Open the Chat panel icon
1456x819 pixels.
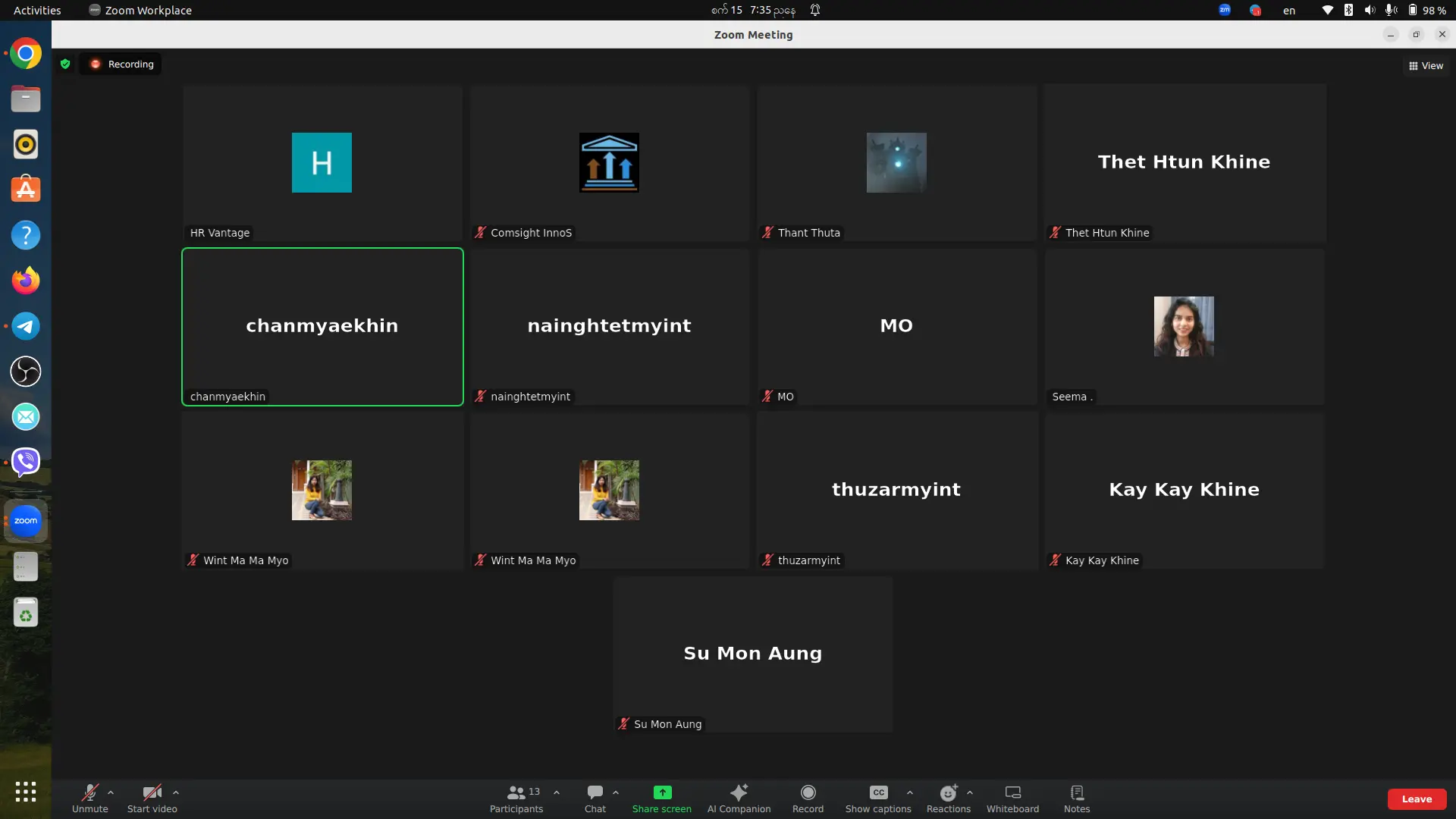(x=595, y=793)
